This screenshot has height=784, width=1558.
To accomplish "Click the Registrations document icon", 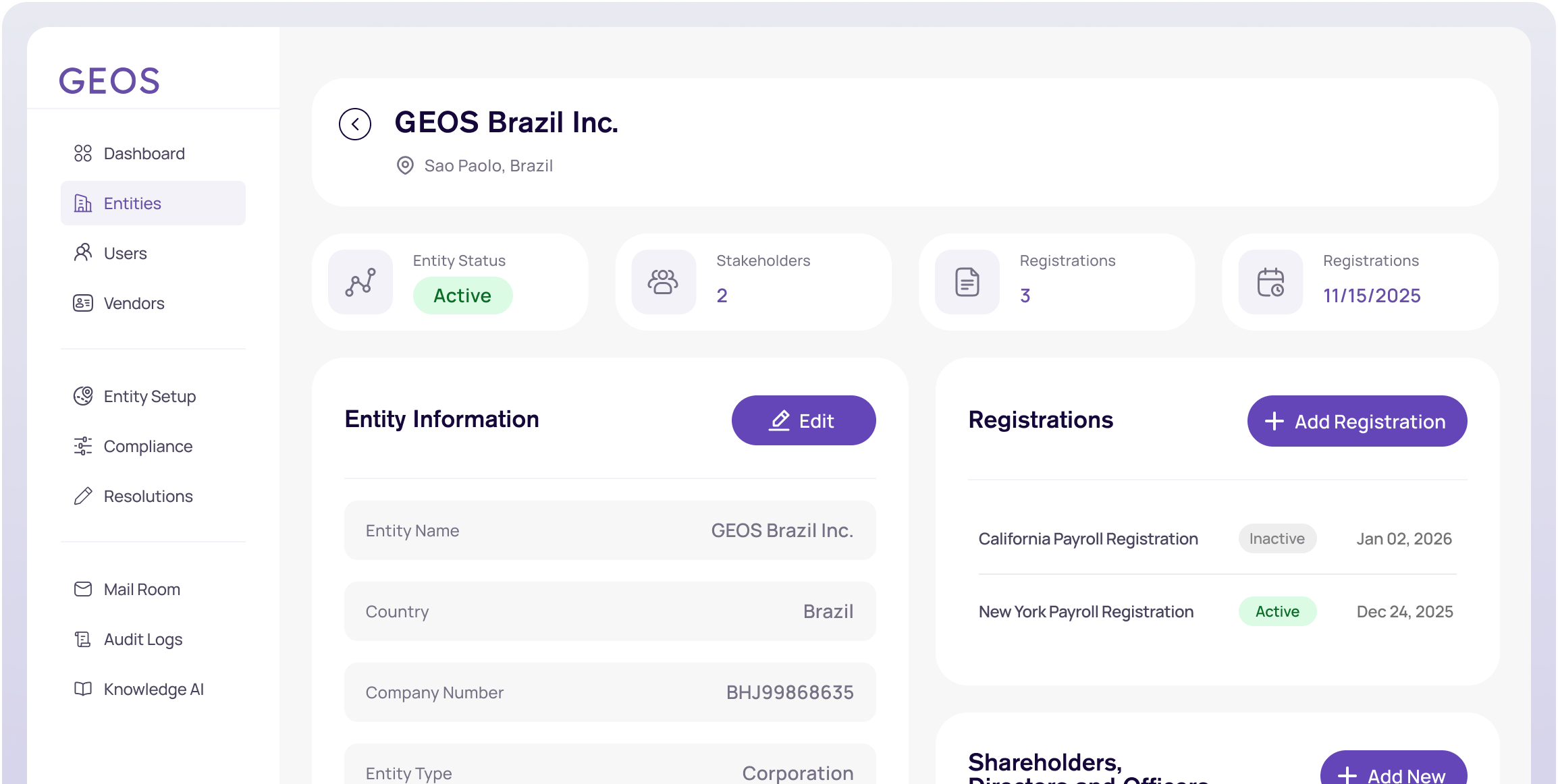I will [967, 282].
